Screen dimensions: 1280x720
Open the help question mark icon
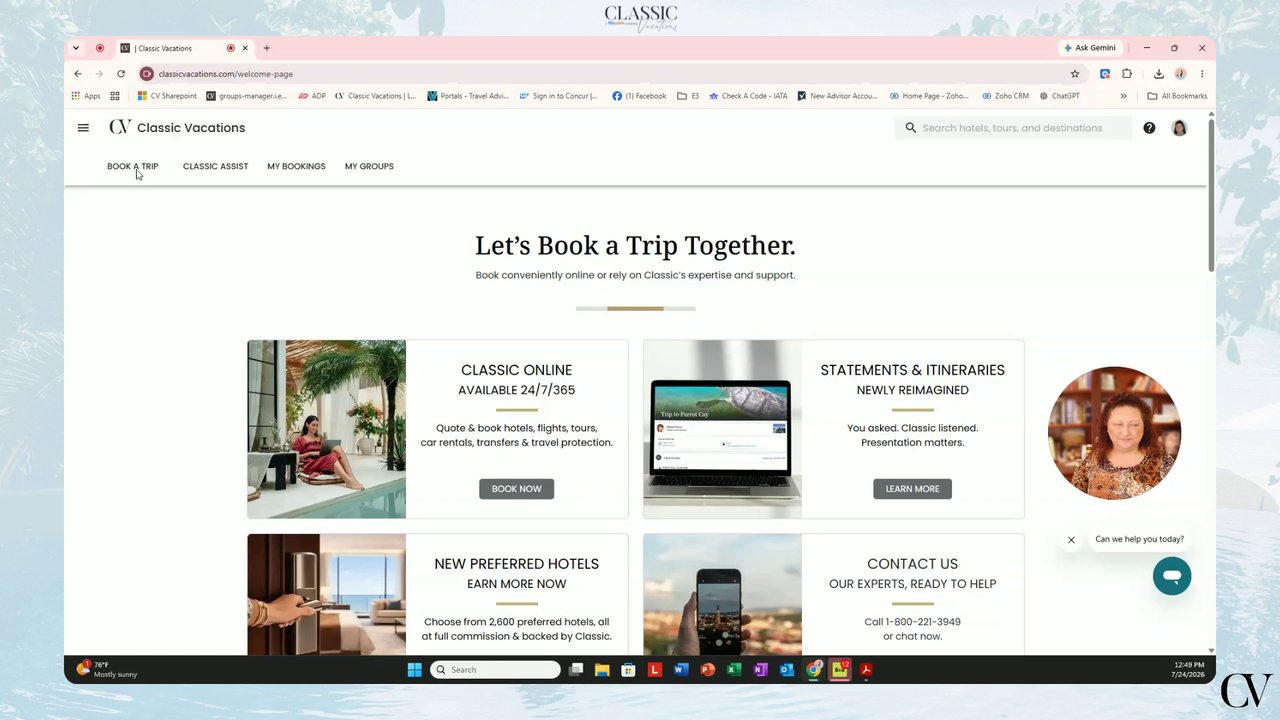point(1149,128)
